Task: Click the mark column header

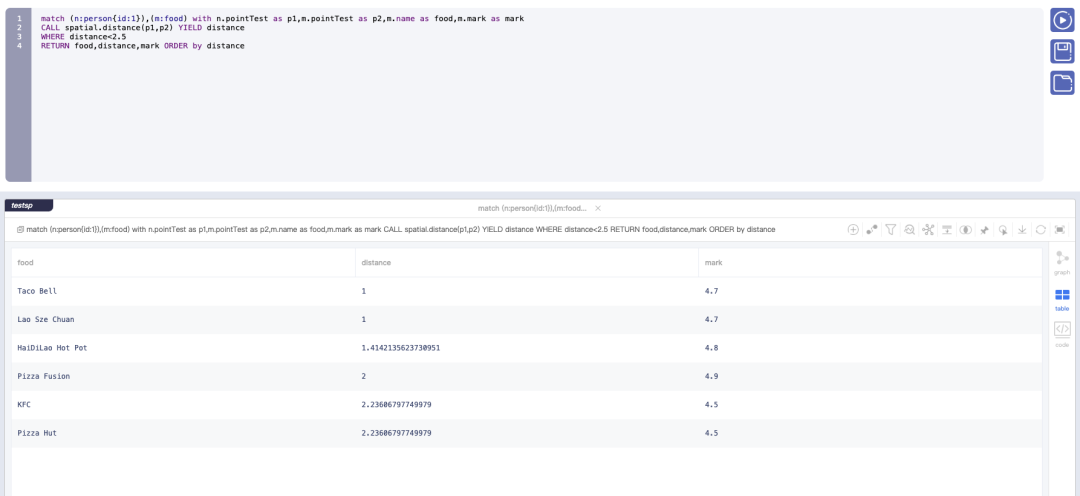Action: [713, 262]
